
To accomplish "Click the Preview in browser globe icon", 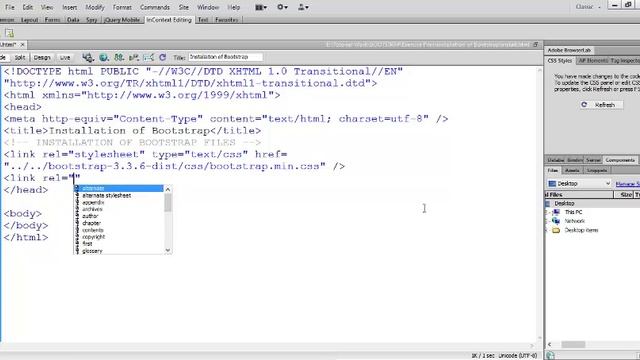I will coord(104,58).
